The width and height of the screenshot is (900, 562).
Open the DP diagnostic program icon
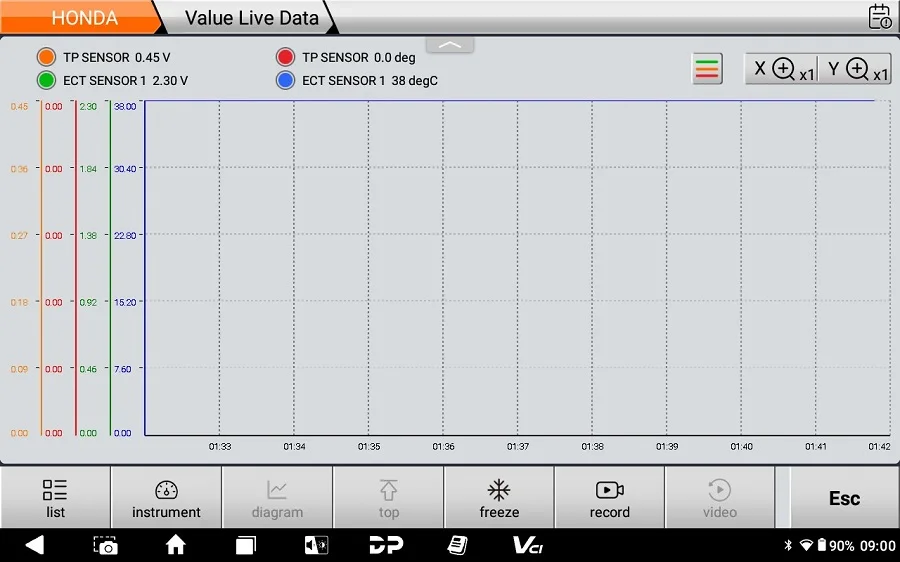(x=386, y=545)
